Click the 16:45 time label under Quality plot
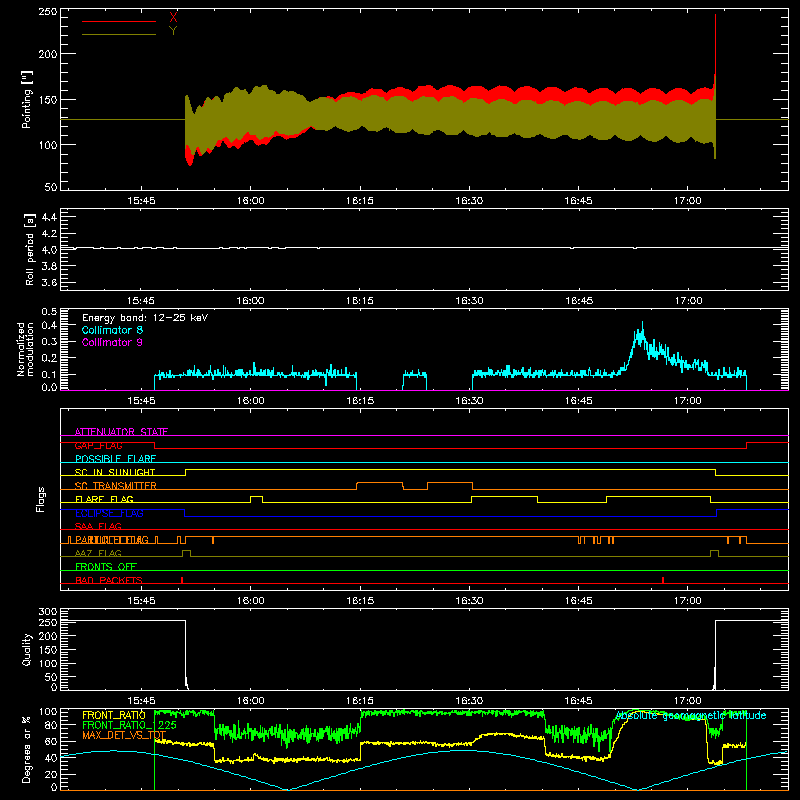Image resolution: width=800 pixels, height=800 pixels. coord(579,701)
